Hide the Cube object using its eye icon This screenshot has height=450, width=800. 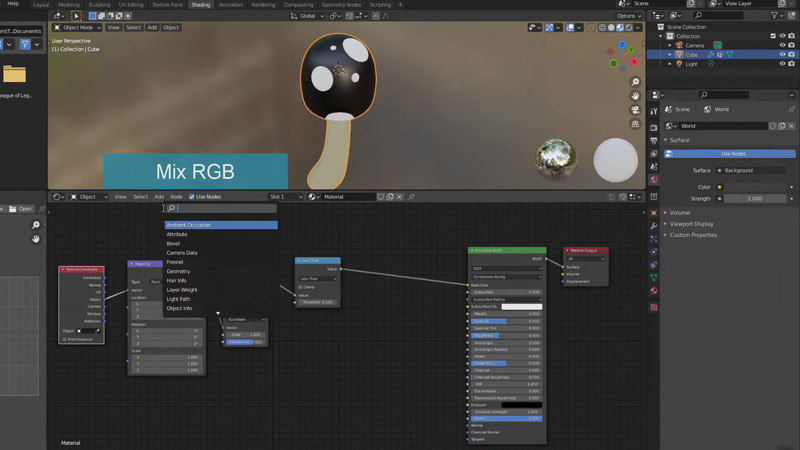(782, 54)
